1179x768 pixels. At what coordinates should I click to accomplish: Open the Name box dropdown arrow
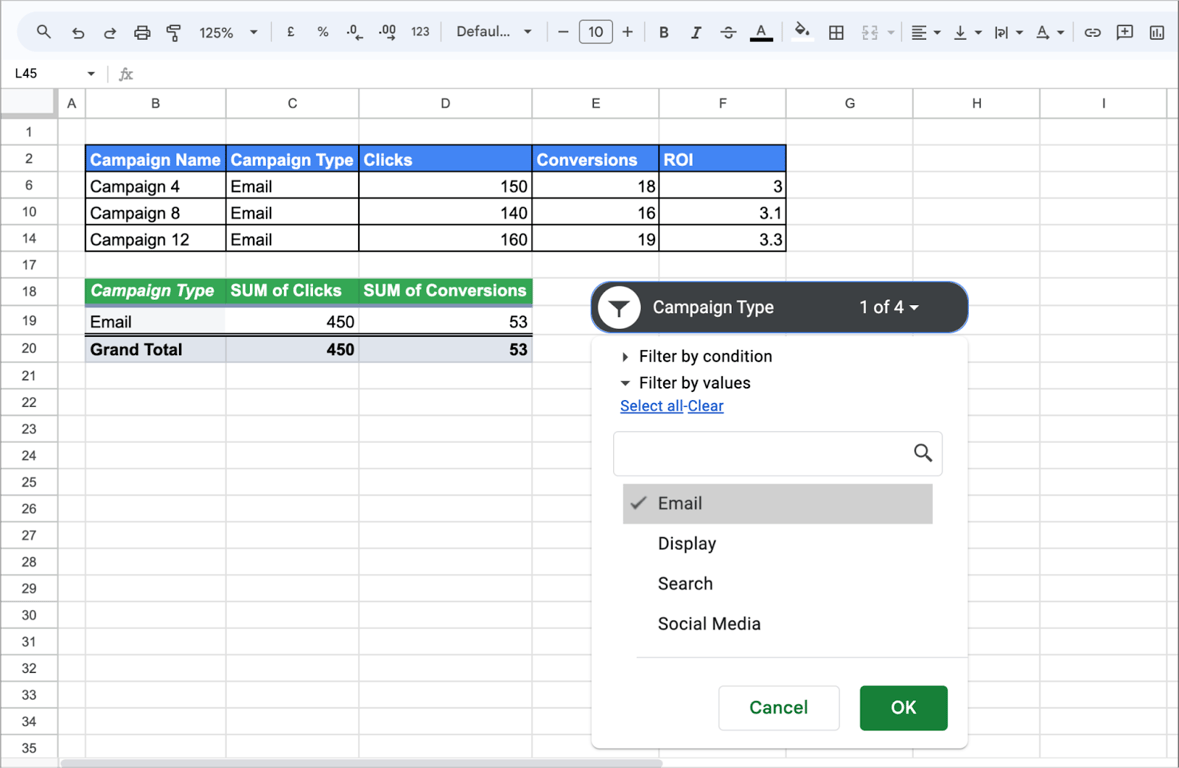pyautogui.click(x=91, y=74)
